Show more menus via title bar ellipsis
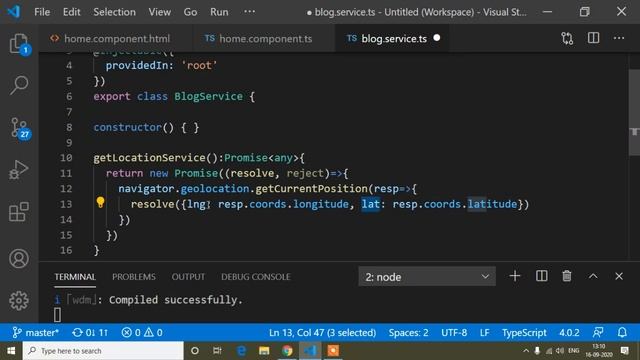The image size is (640, 360). coord(249,11)
